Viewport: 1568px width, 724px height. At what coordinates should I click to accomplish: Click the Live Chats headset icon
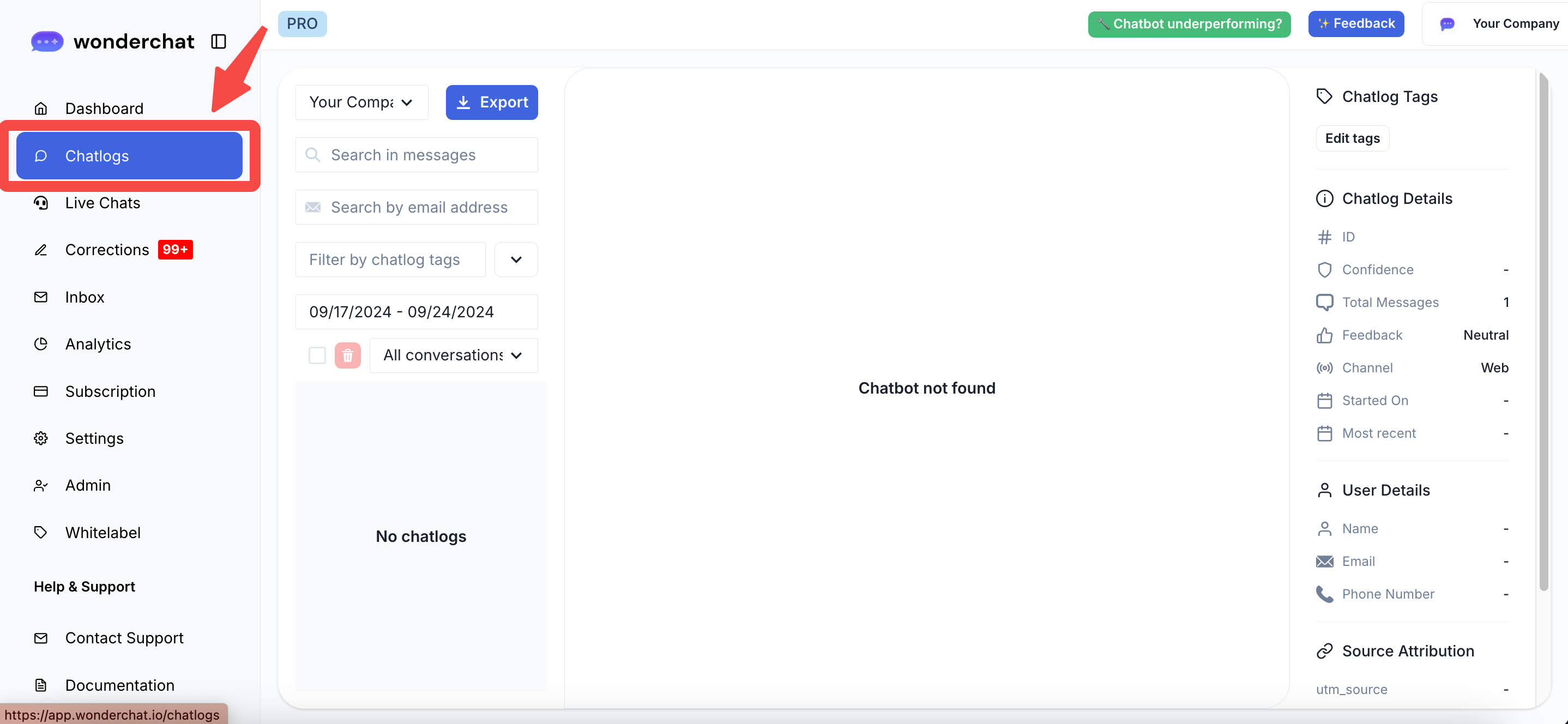[x=41, y=203]
